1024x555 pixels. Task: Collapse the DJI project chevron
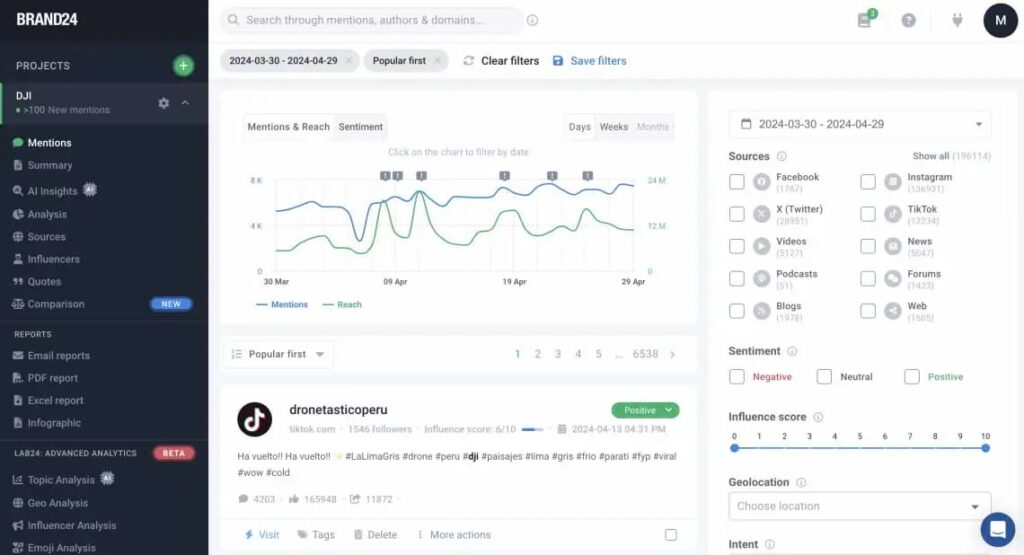point(185,103)
